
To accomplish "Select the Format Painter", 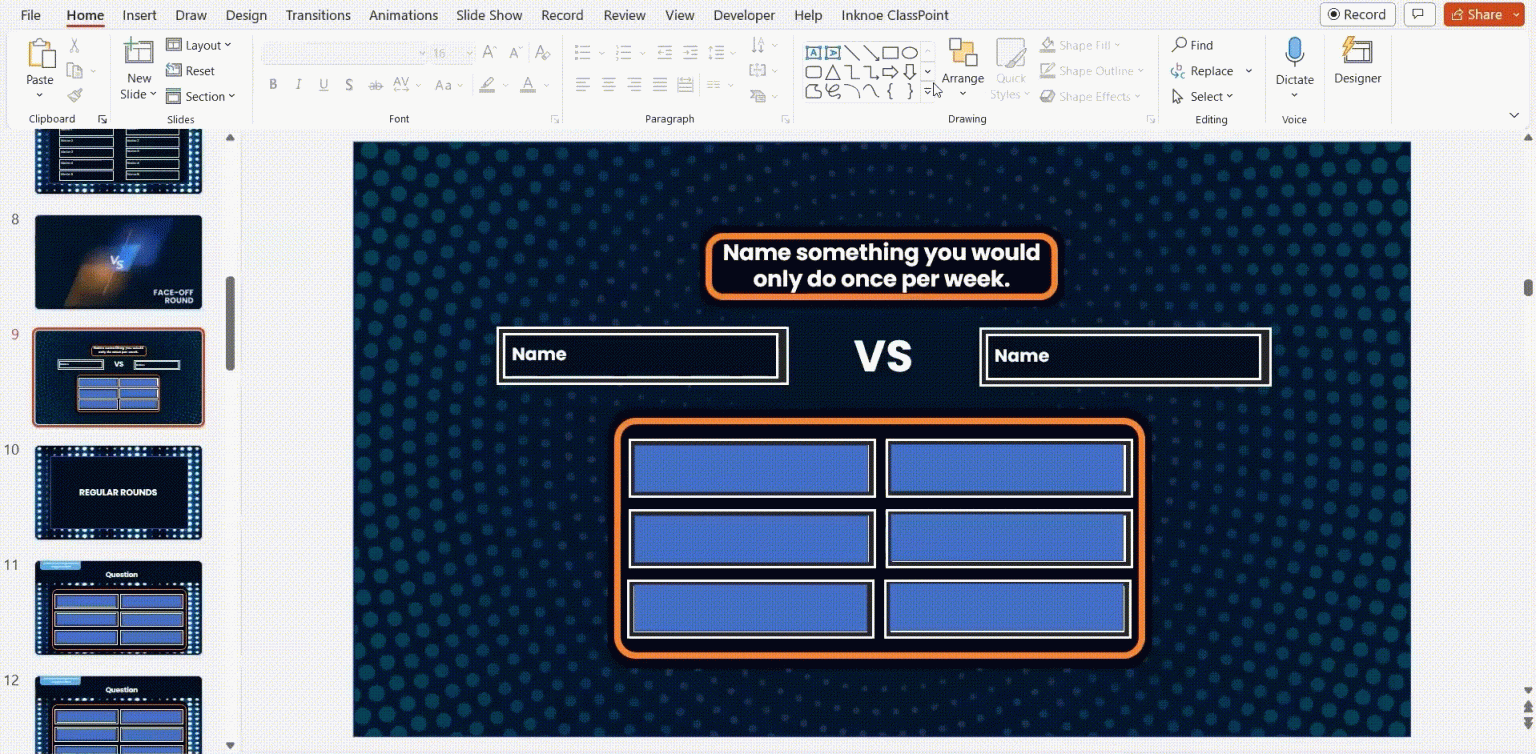I will coord(74,95).
